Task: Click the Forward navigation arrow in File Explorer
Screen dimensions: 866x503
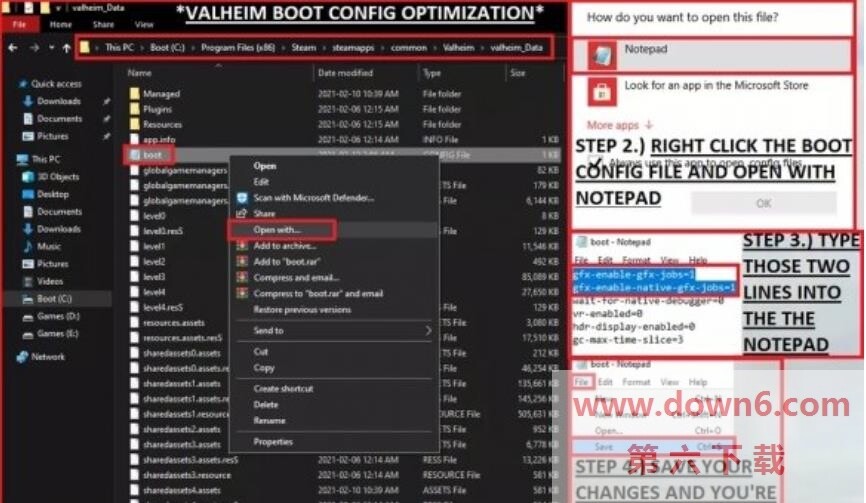Action: click(x=34, y=48)
